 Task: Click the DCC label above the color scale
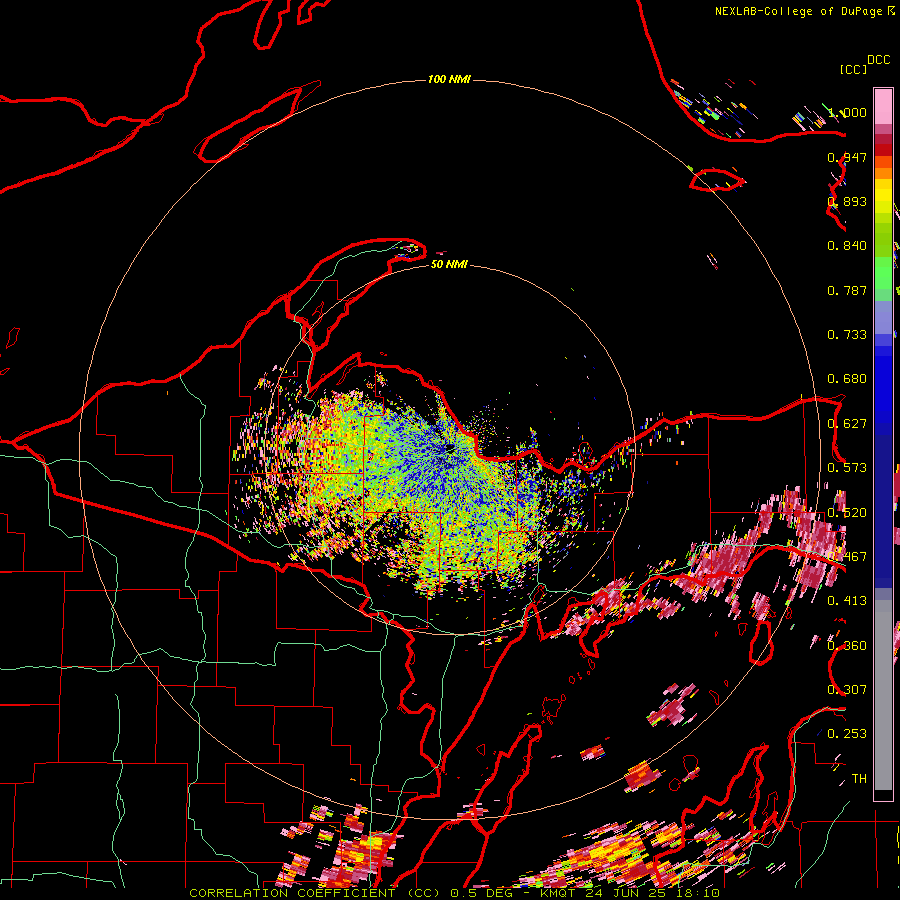click(879, 60)
